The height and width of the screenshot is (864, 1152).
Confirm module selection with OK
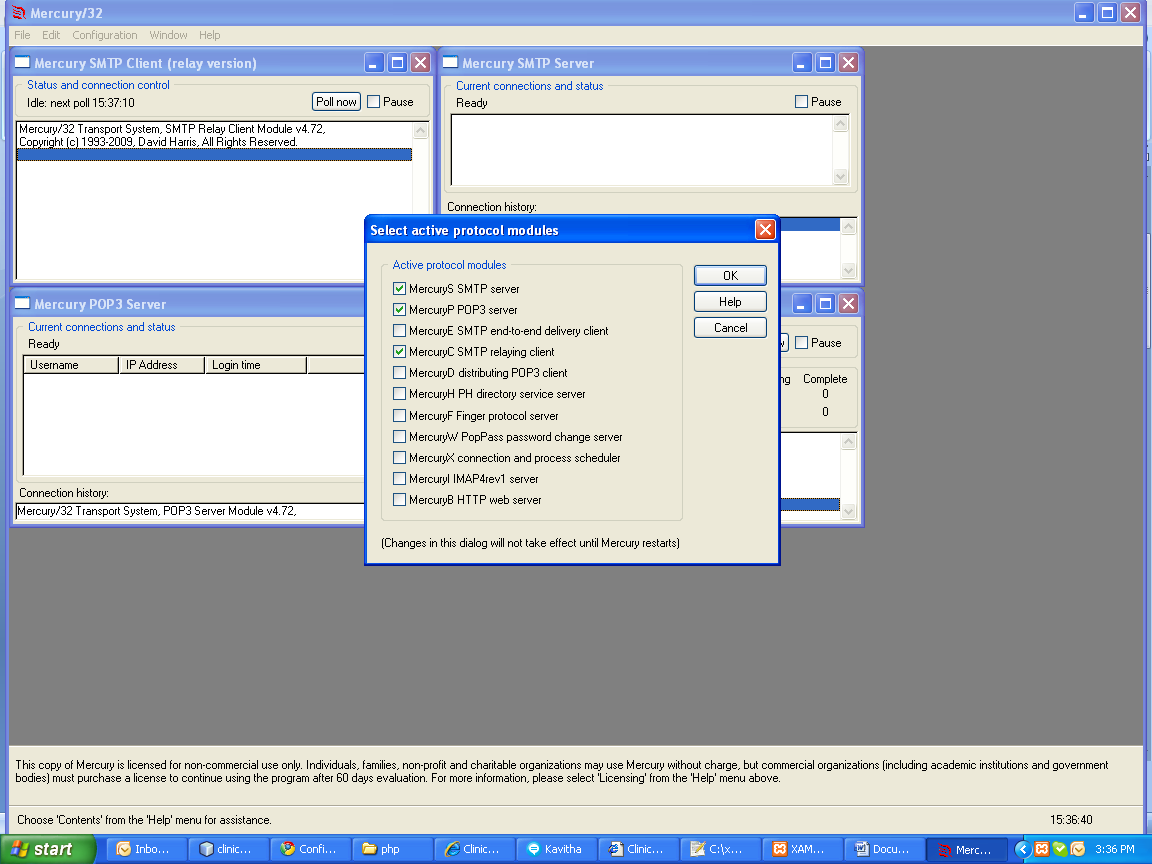[730, 276]
